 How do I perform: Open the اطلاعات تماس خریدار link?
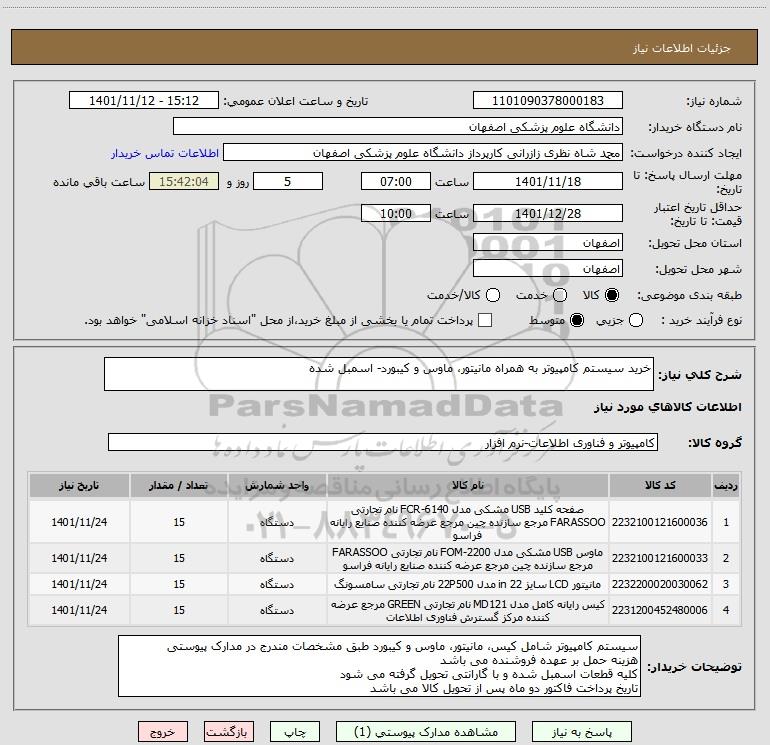click(x=165, y=153)
